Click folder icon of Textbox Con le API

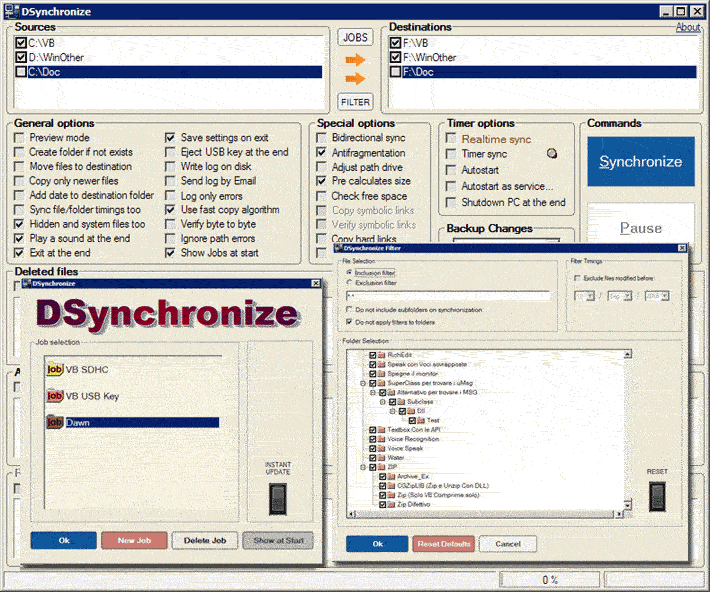[x=381, y=429]
